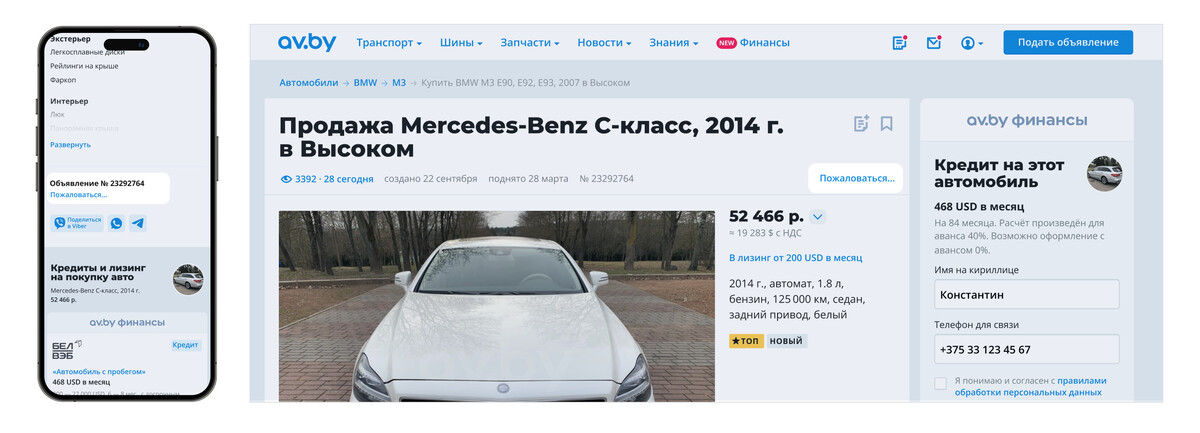
Task: Click the Развернуть link on the phone
Action: tap(70, 145)
